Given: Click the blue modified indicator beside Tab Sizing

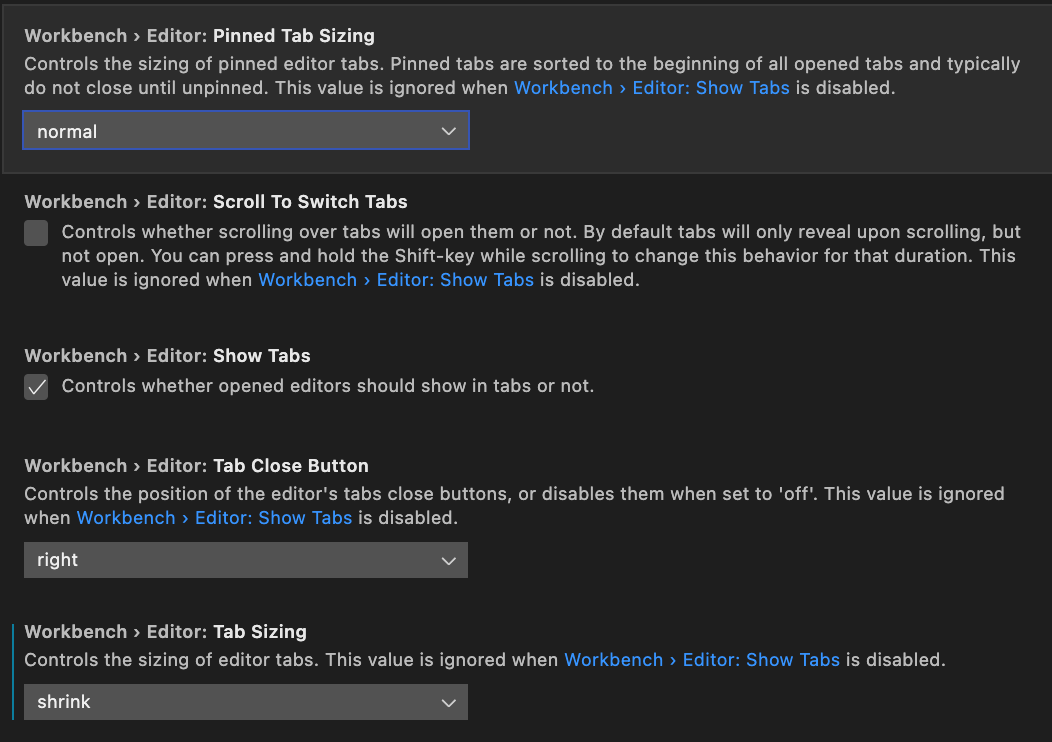Looking at the screenshot, I should click(x=12, y=672).
